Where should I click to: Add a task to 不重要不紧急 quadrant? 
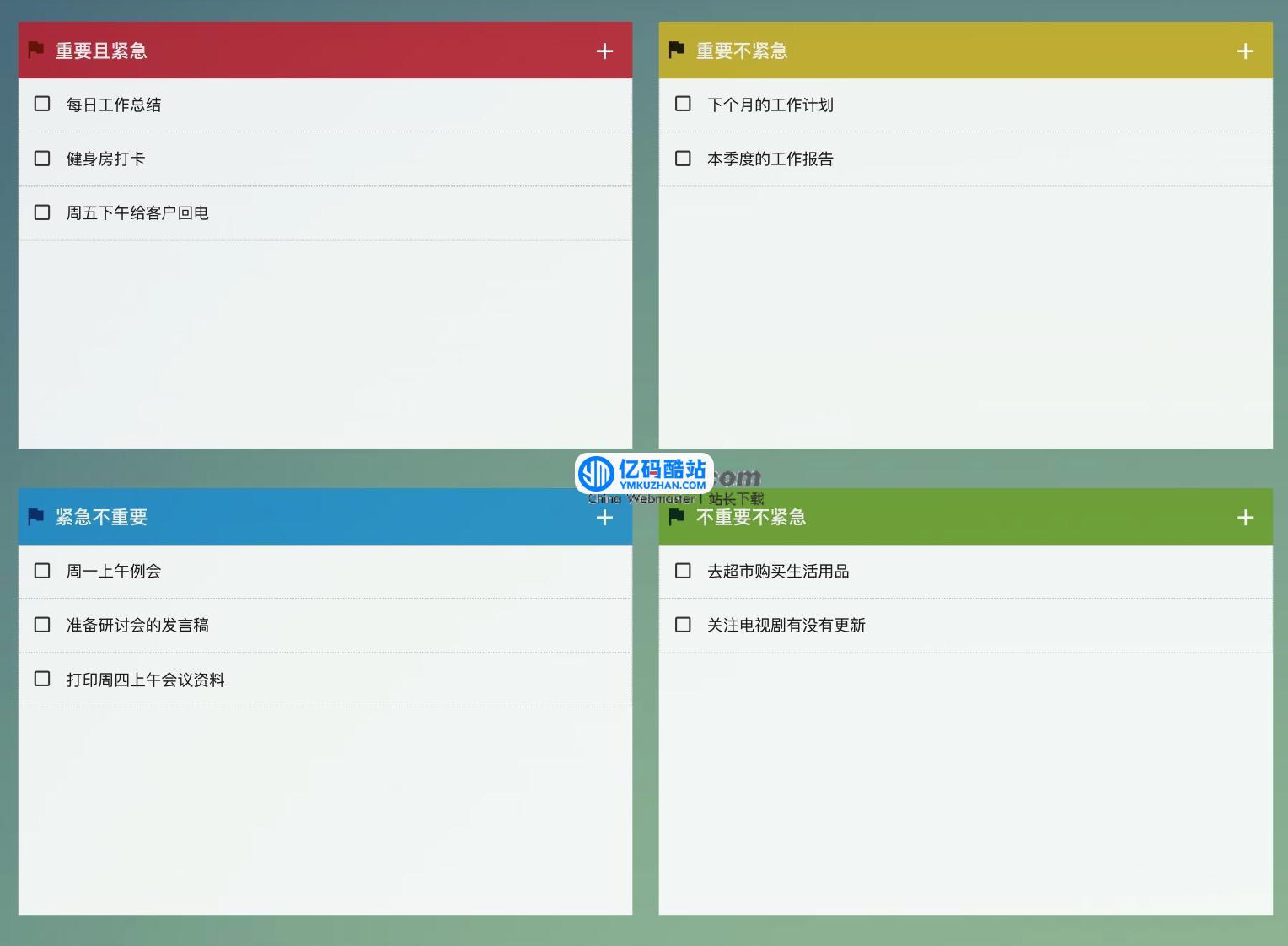coord(1245,518)
